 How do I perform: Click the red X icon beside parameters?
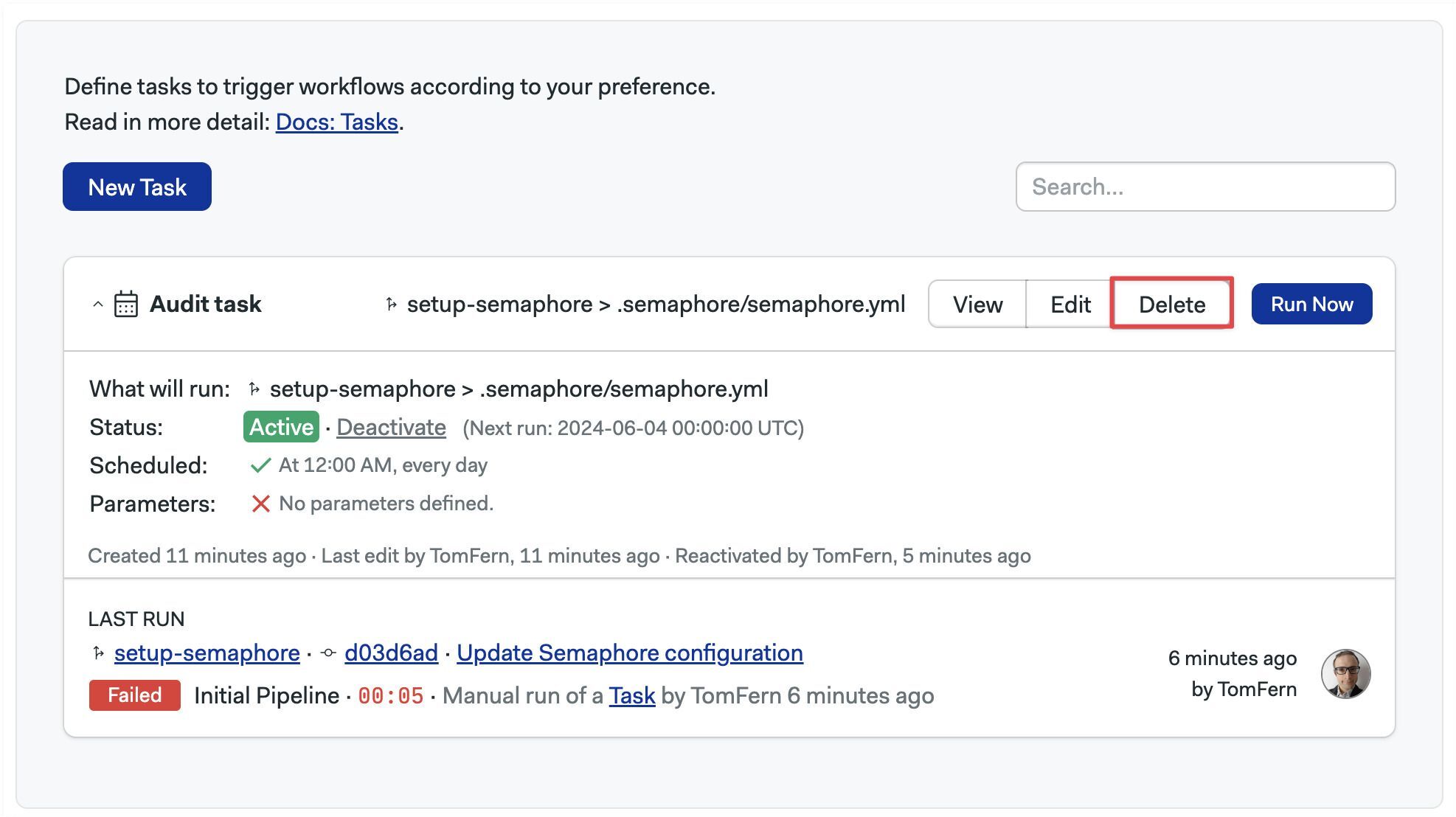point(260,504)
